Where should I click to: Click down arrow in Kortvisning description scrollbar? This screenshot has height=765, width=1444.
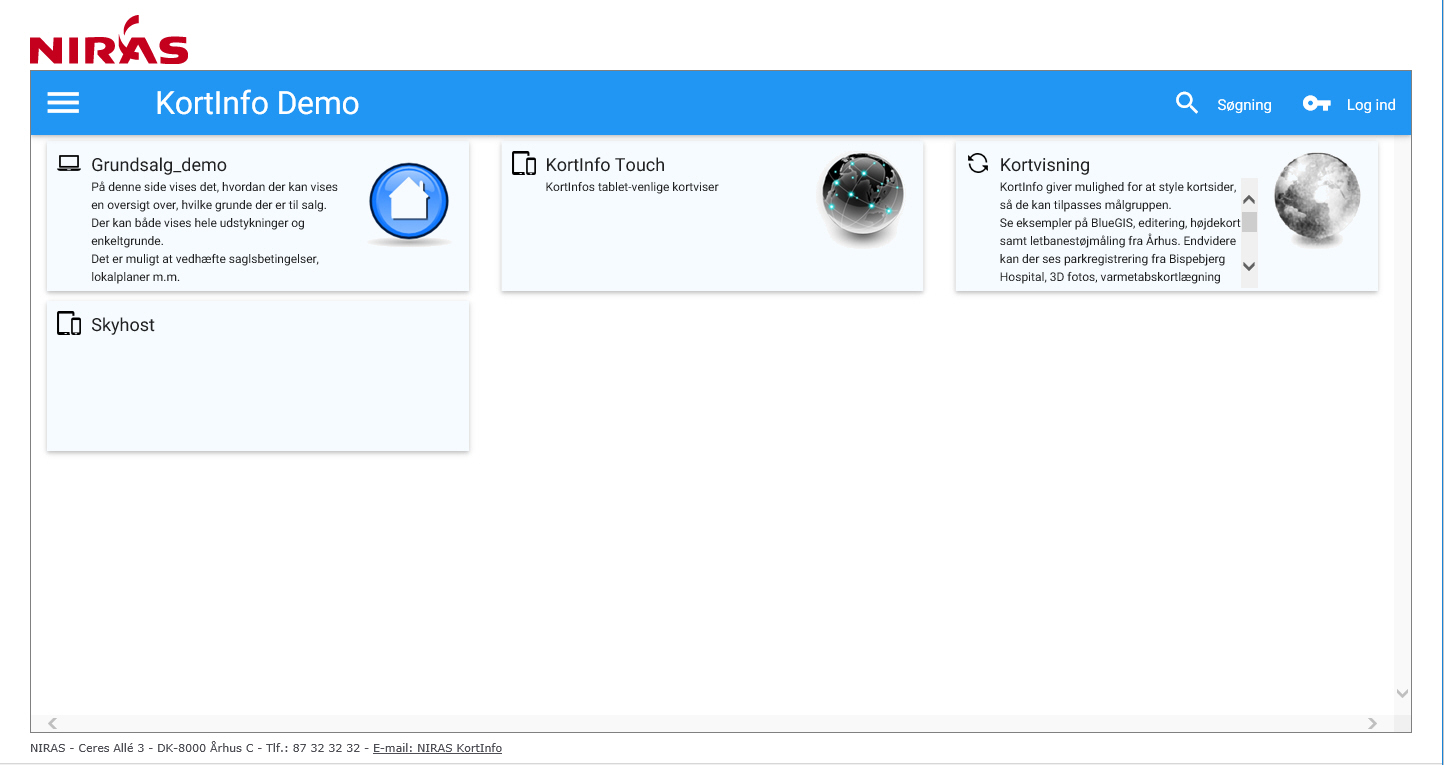(1249, 266)
